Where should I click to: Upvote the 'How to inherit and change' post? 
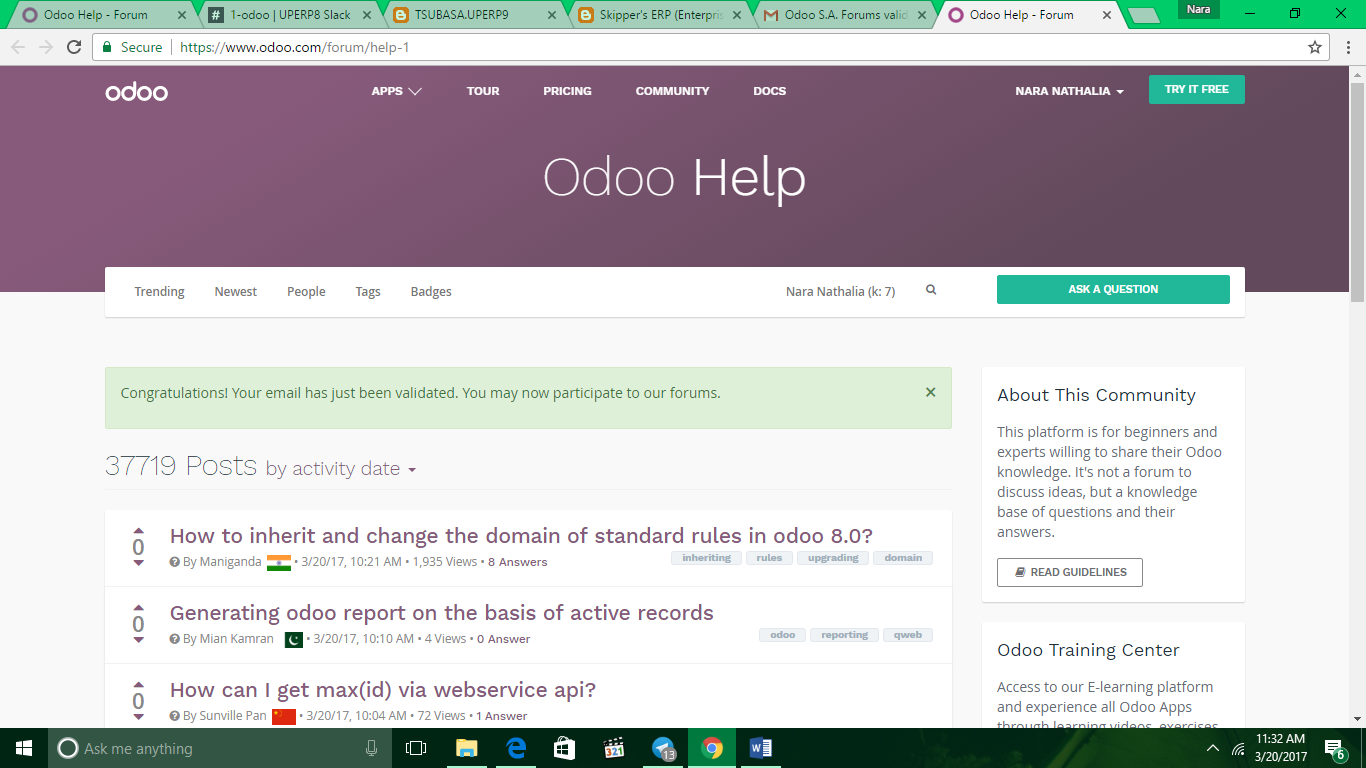(x=139, y=530)
